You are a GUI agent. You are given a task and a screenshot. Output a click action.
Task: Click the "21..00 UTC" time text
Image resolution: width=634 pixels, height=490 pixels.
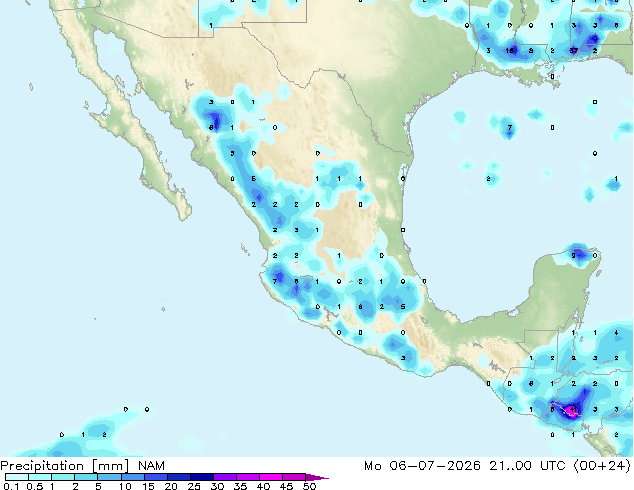527,466
